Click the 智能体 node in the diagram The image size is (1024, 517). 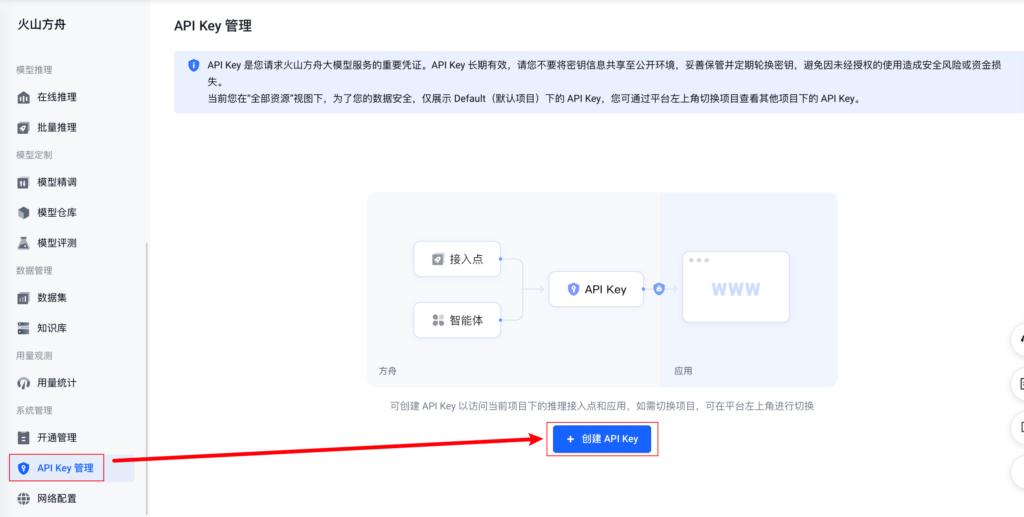[457, 320]
